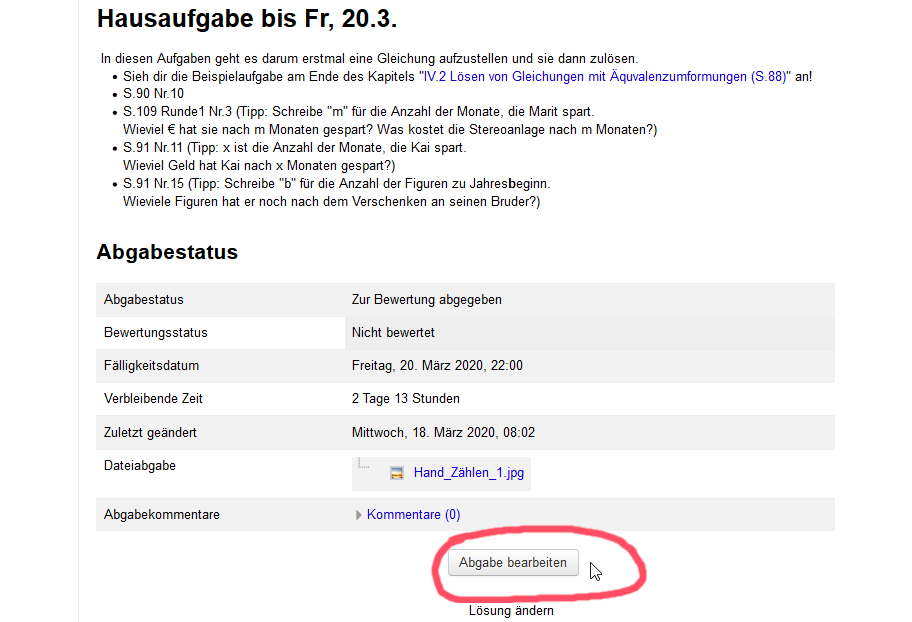Open the Hand_Zählen_1.jpg file link
The height and width of the screenshot is (622, 912).
468,473
